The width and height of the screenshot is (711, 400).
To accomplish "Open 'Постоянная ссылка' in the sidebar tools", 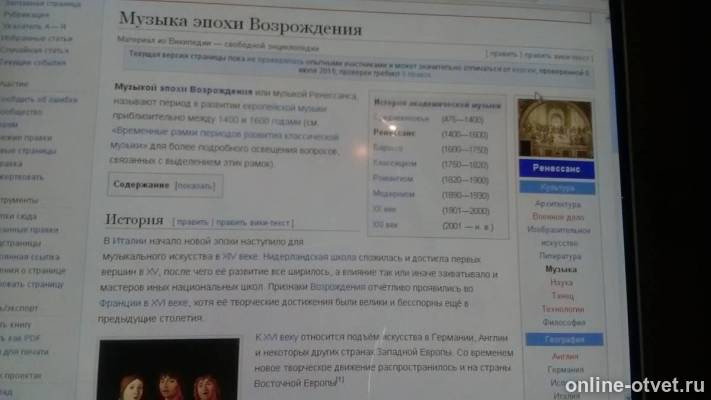I will [29, 257].
